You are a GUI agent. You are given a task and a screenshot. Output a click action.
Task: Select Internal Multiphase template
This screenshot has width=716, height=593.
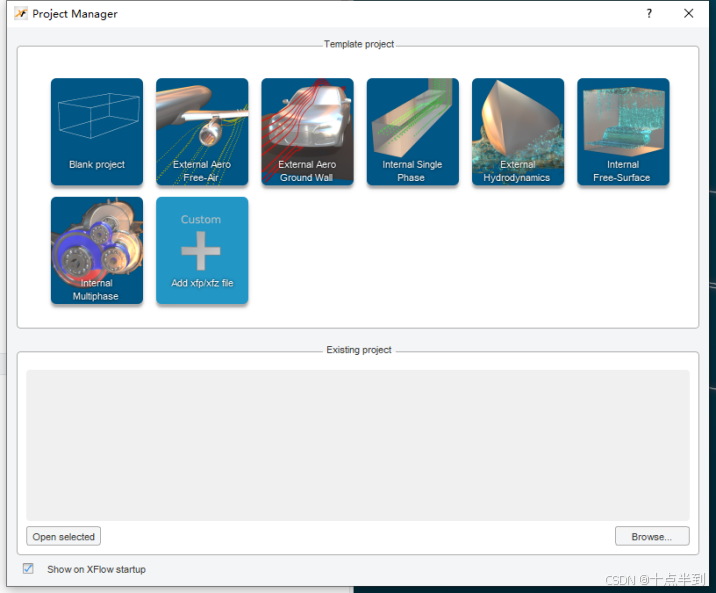click(97, 250)
